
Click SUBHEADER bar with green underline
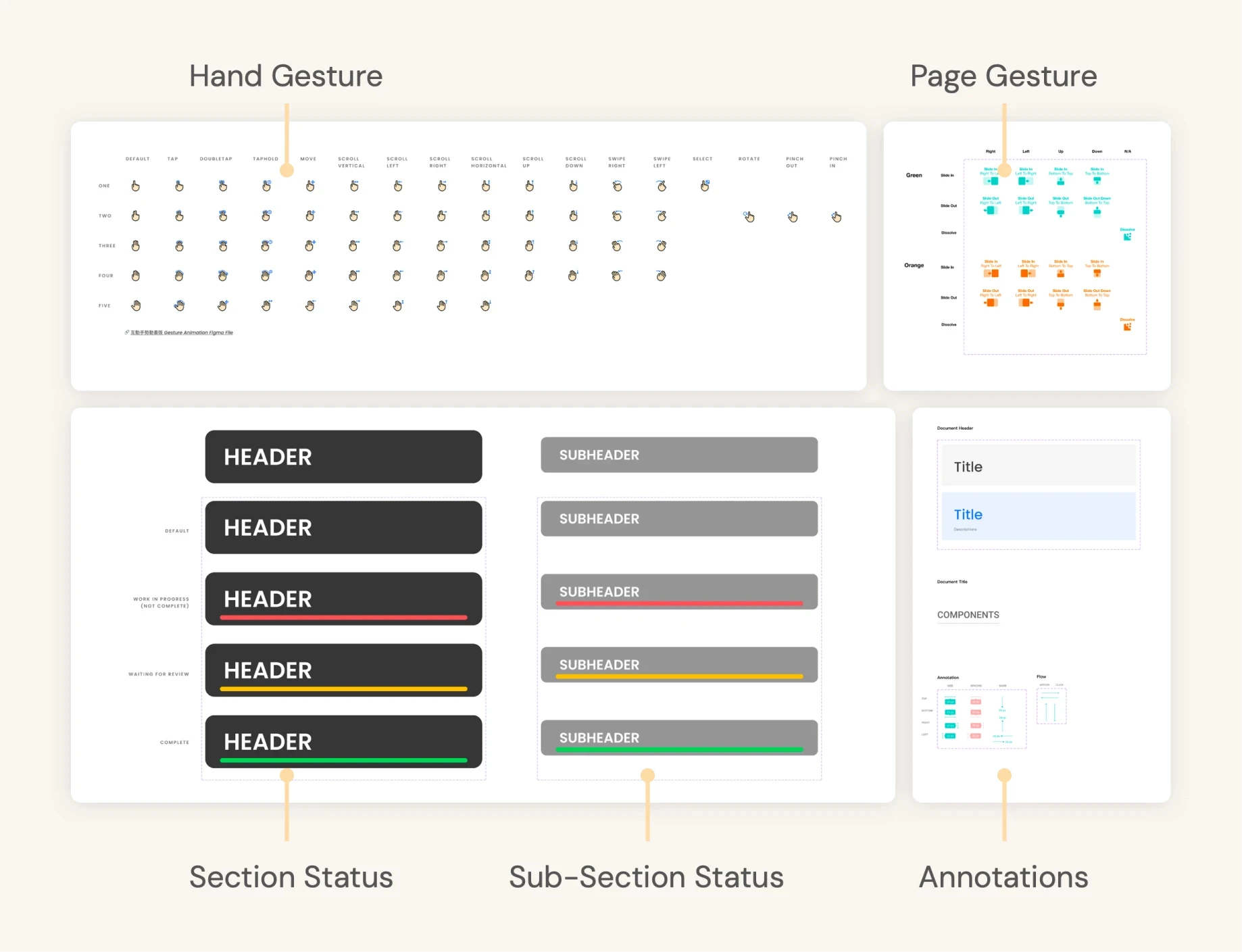[x=679, y=738]
